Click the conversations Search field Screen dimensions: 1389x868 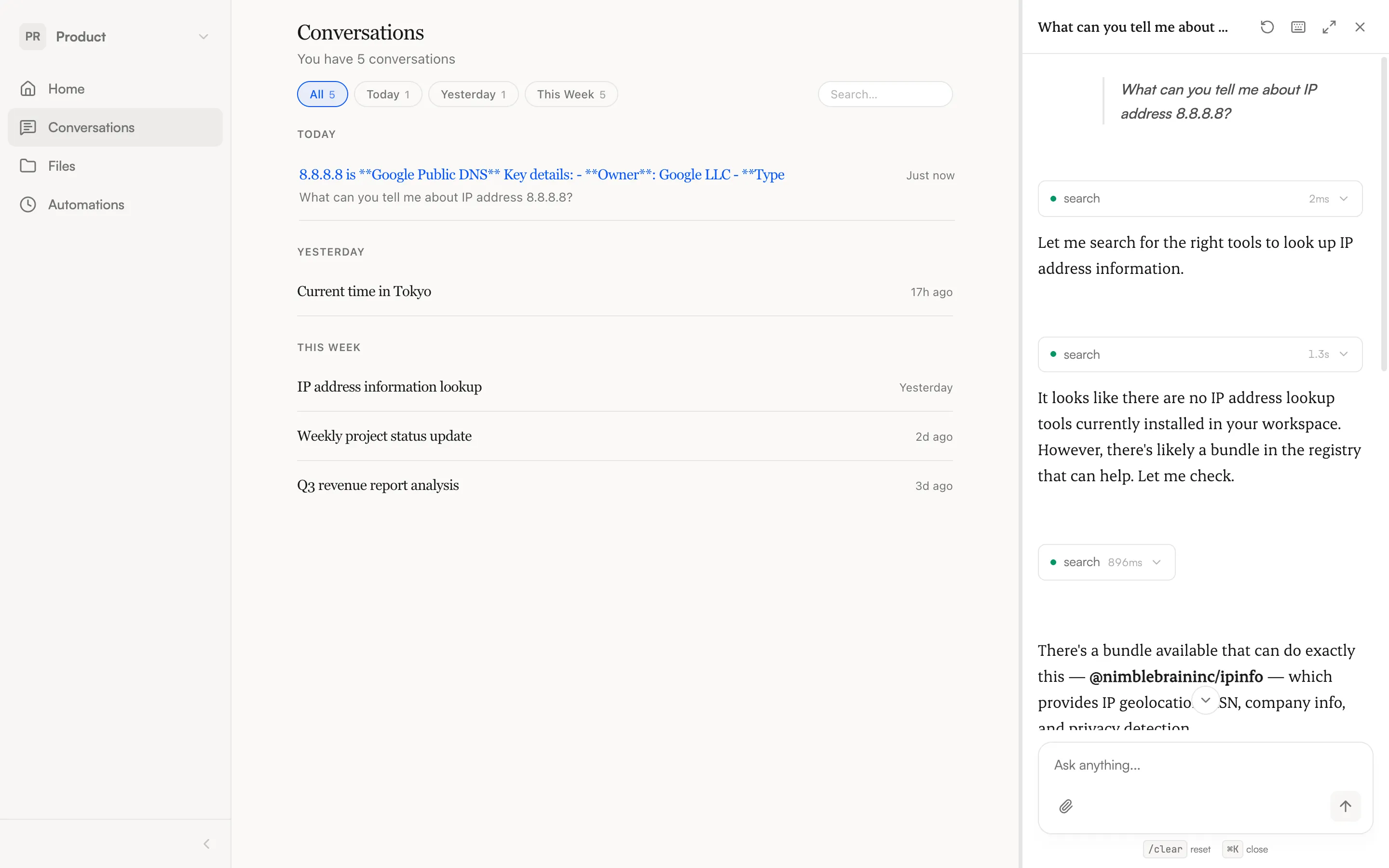tap(885, 94)
